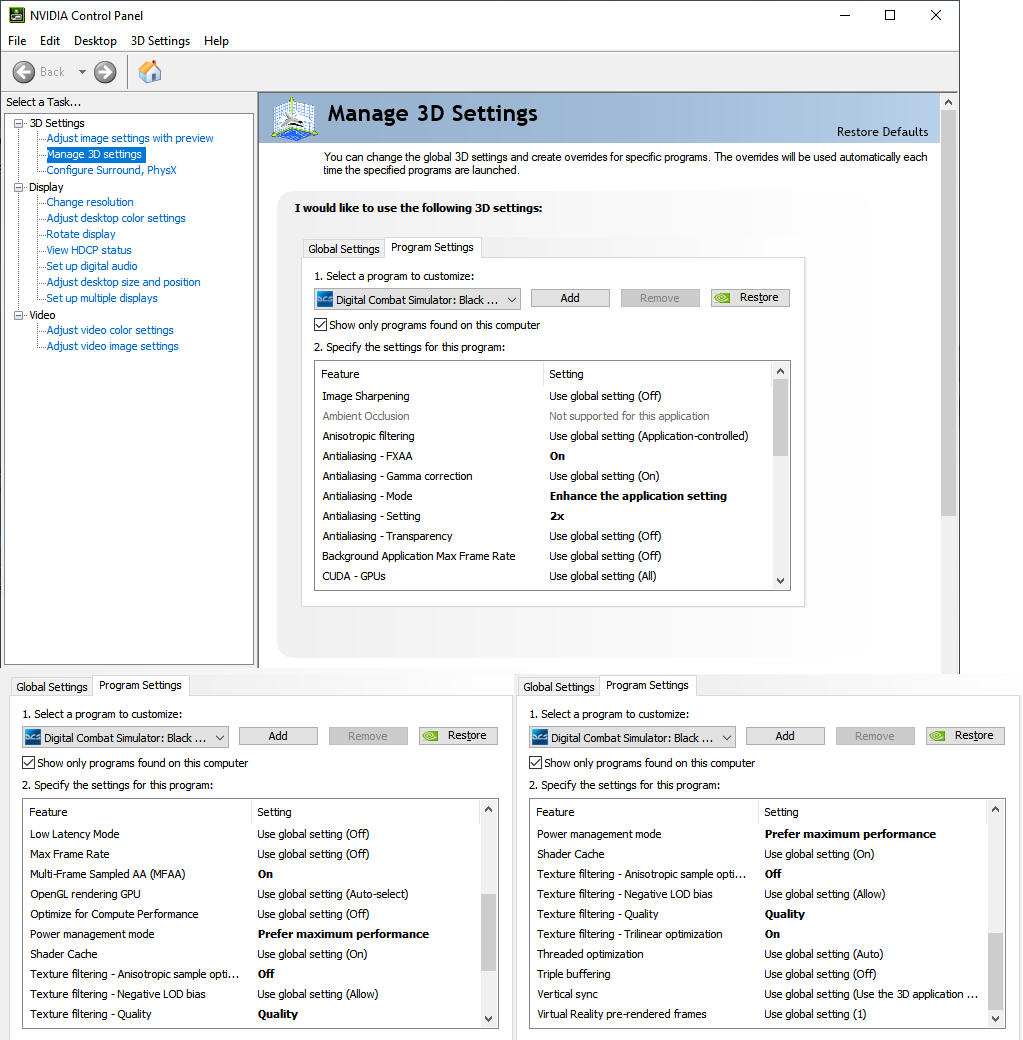Open Adjust image settings with preview
Screen dimensions: 1023x1040
tap(130, 139)
